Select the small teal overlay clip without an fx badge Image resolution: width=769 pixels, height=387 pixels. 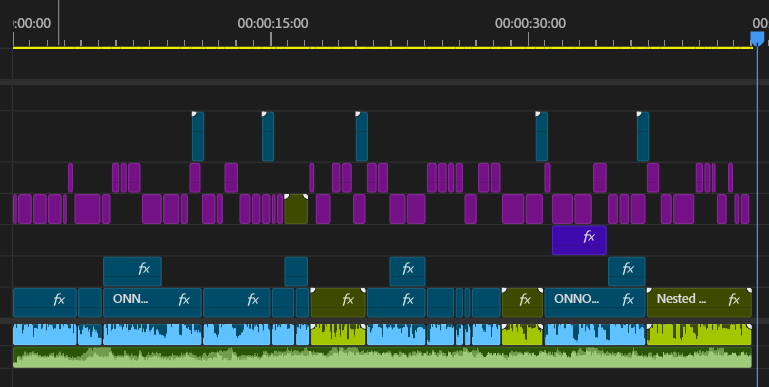(296, 271)
